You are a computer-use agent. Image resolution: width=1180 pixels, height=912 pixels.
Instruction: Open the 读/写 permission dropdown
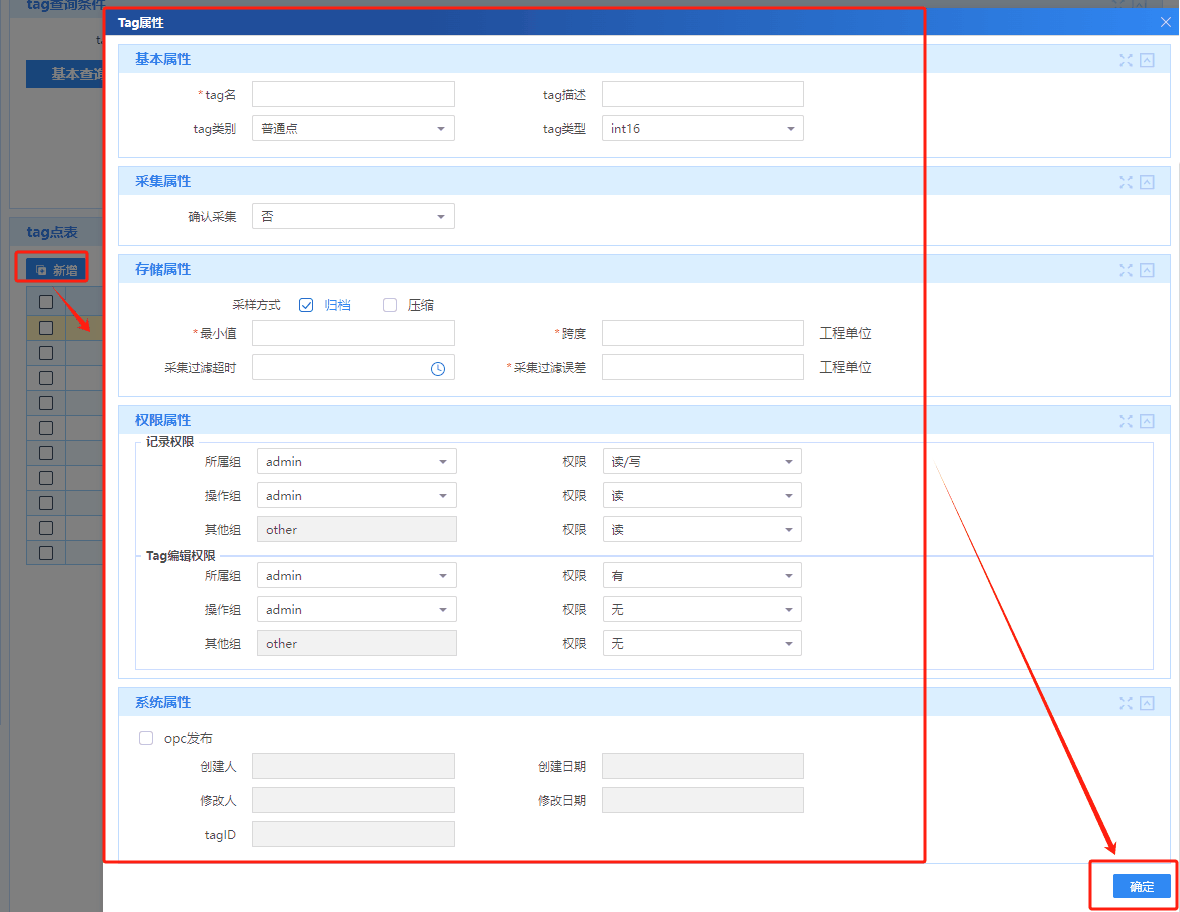702,461
